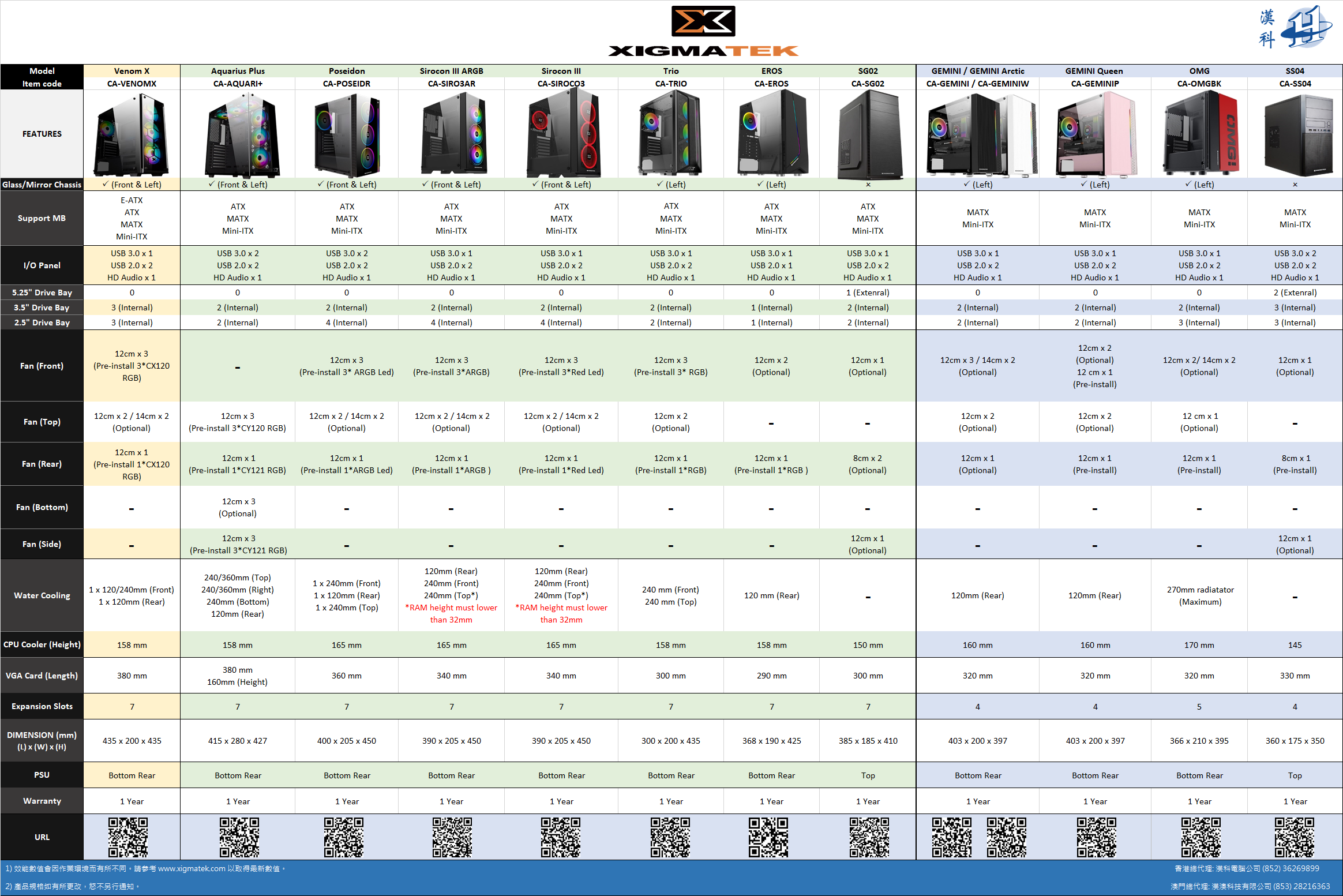Click the first GEMINI QR code

pyautogui.click(x=952, y=837)
